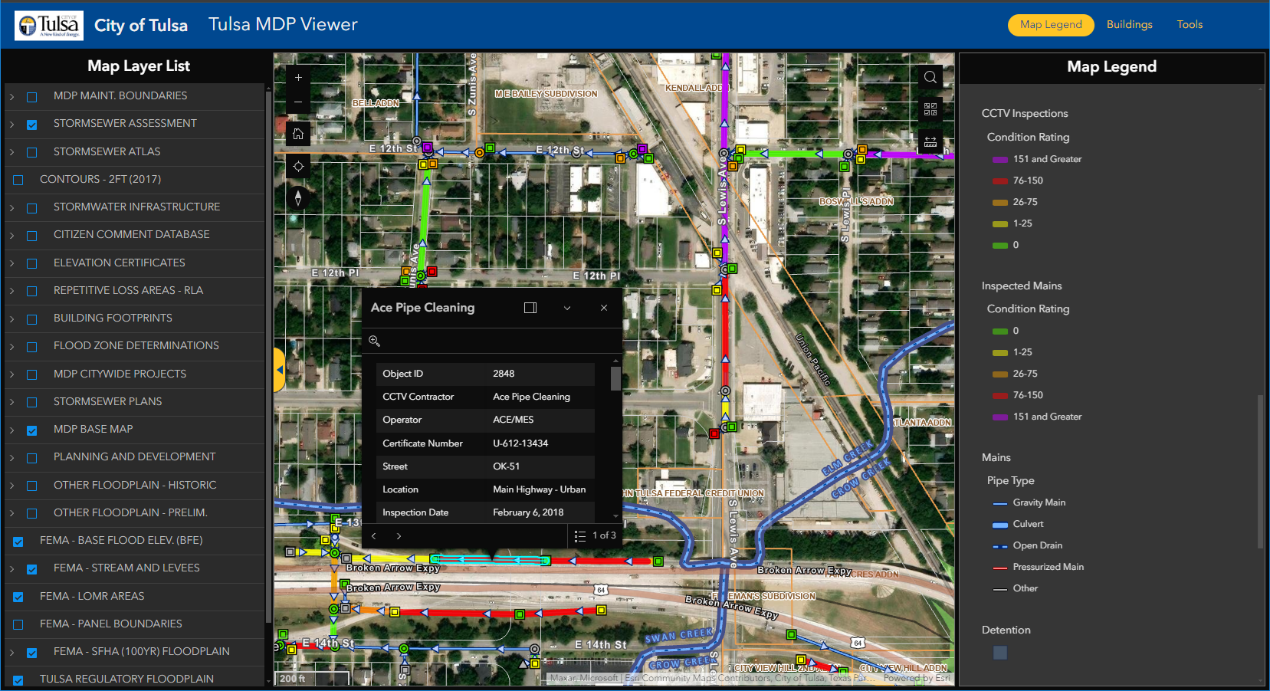Go to the next record with the popup arrow
The image size is (1270, 691).
[398, 535]
